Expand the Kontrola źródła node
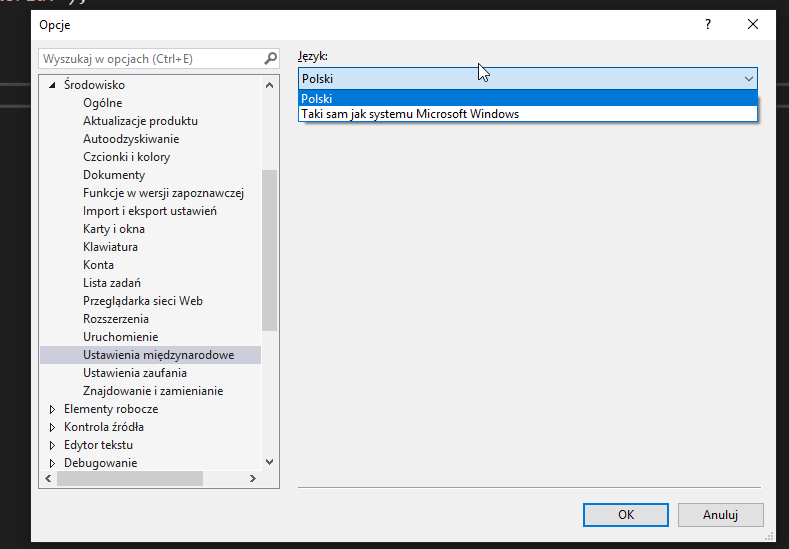This screenshot has height=549, width=789. click(x=52, y=427)
